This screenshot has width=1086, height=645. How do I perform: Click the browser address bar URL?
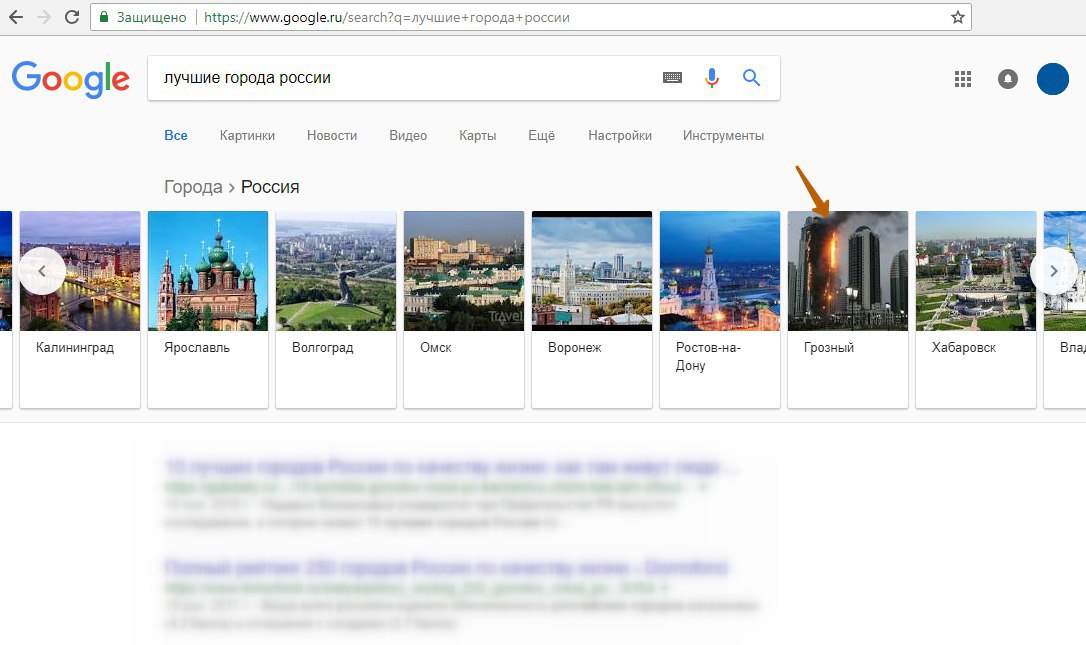click(x=386, y=17)
